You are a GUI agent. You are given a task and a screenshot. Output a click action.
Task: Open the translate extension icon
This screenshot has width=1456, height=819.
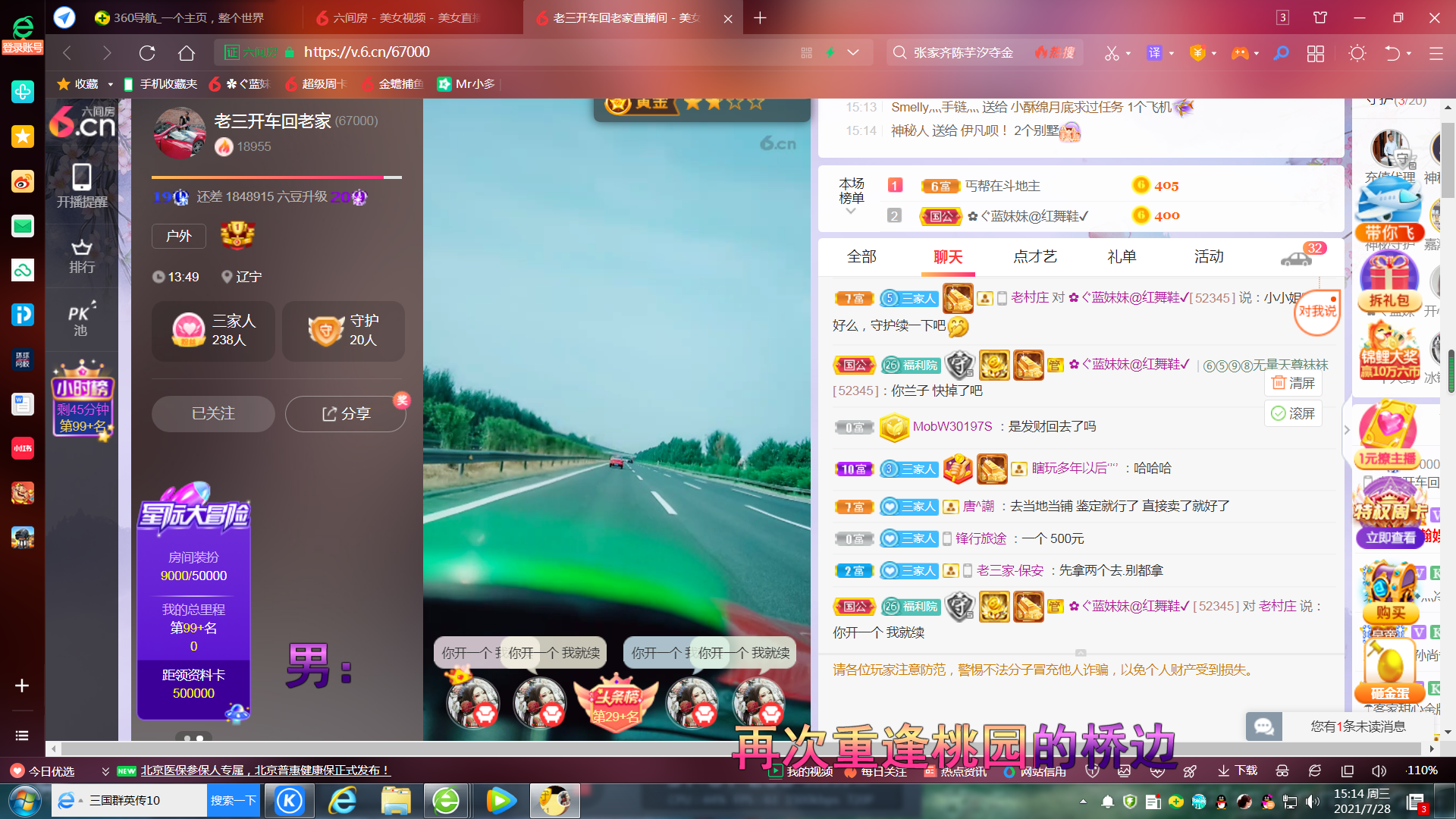1154,53
